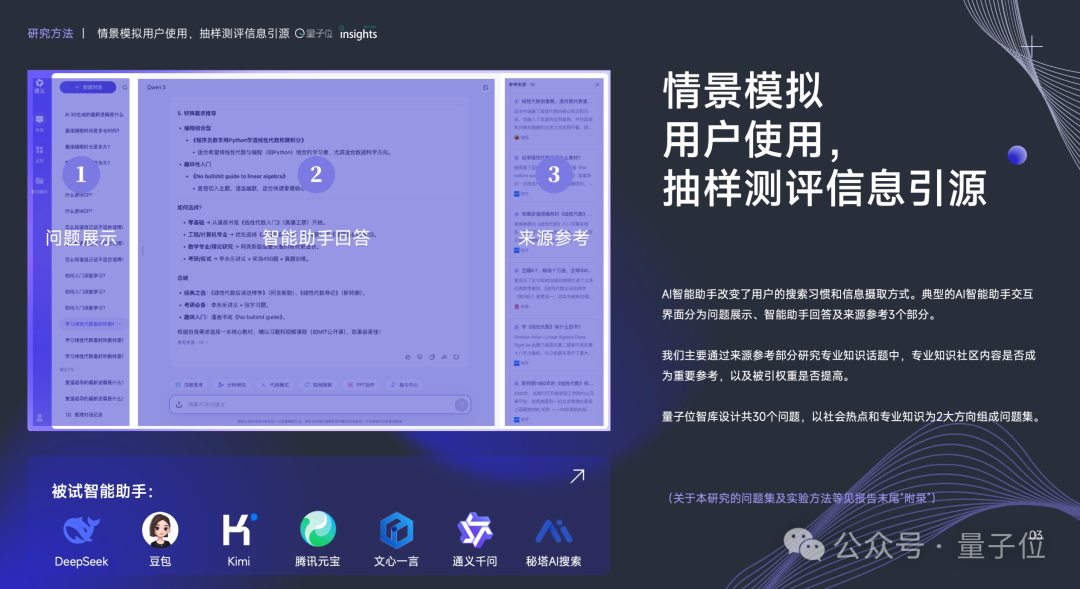The height and width of the screenshot is (589, 1080).
Task: Enable 深度思考 mode below the answer
Action: [186, 385]
